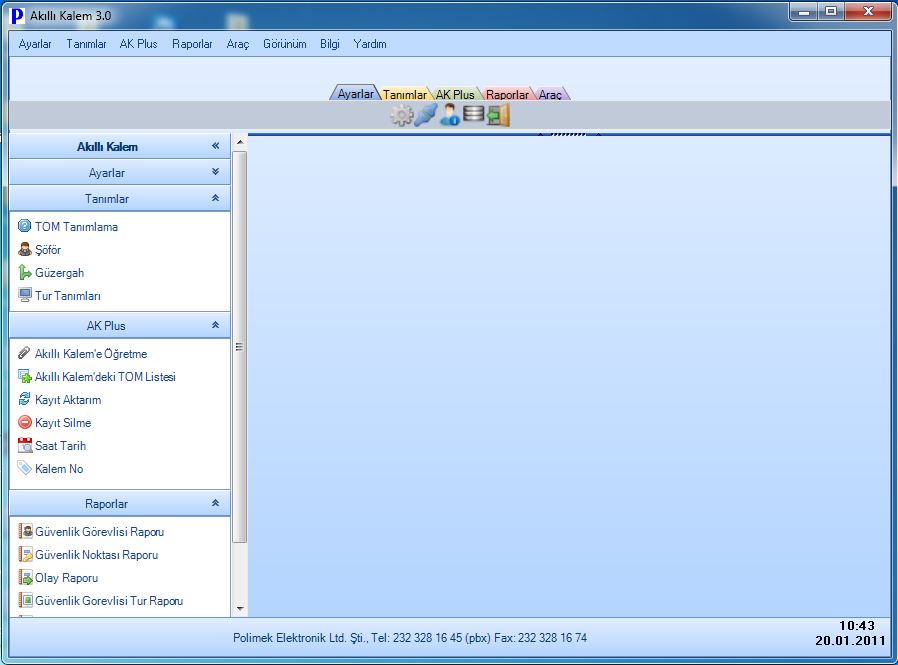This screenshot has height=665, width=898.
Task: Switch to the red Raporlar toolbar tab
Action: [507, 95]
